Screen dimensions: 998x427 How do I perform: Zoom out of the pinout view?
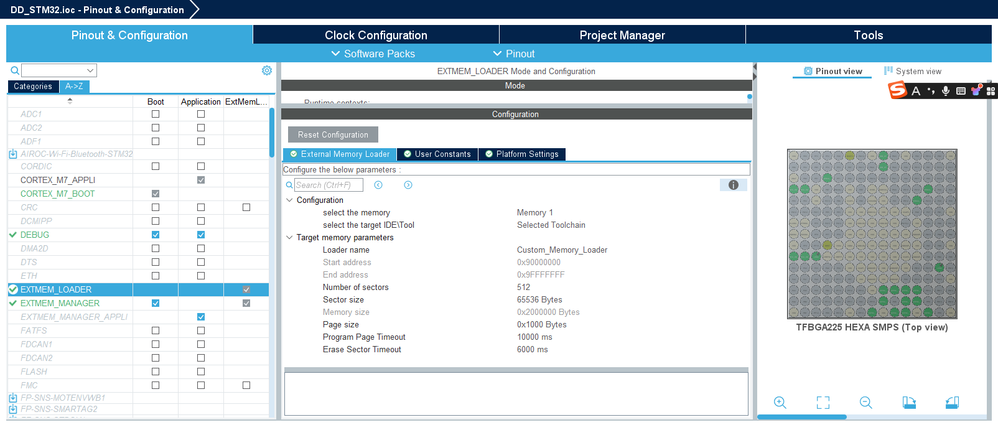coord(866,402)
